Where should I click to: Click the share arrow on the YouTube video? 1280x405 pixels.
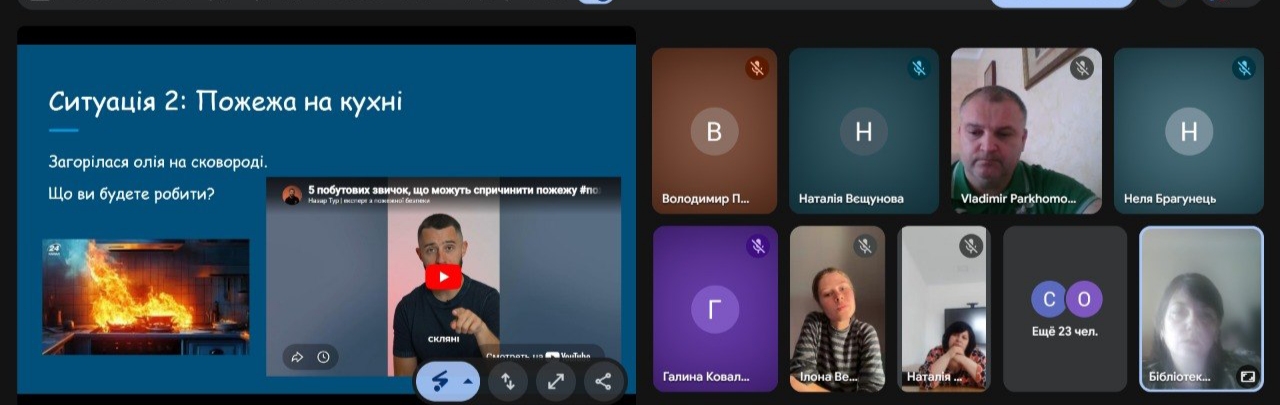tap(297, 357)
